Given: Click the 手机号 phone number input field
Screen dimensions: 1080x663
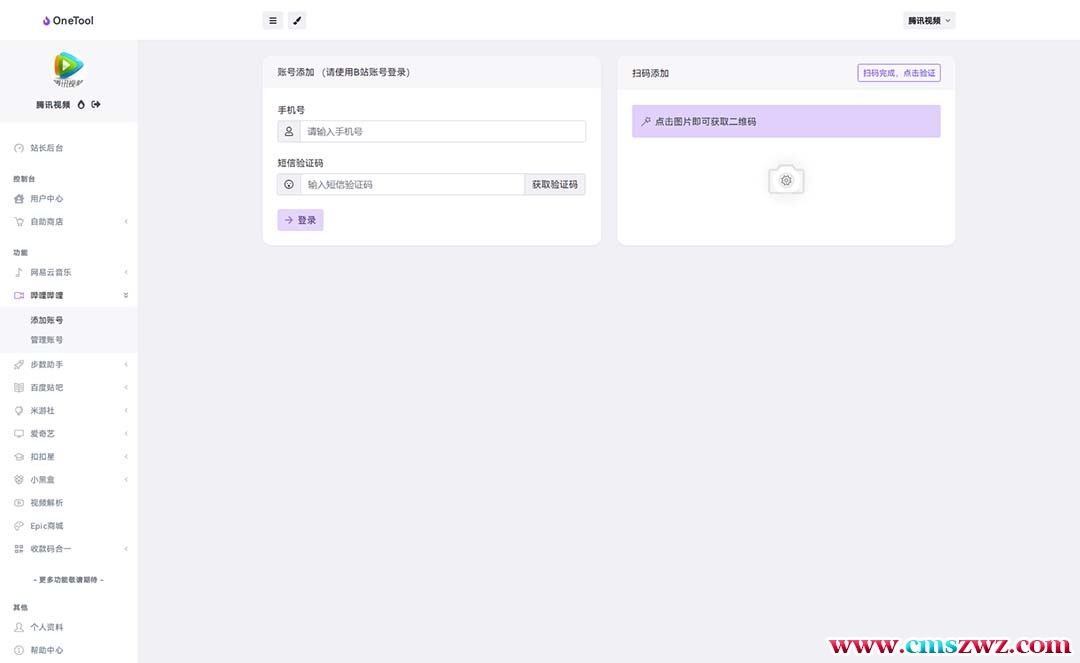Looking at the screenshot, I should pos(442,131).
